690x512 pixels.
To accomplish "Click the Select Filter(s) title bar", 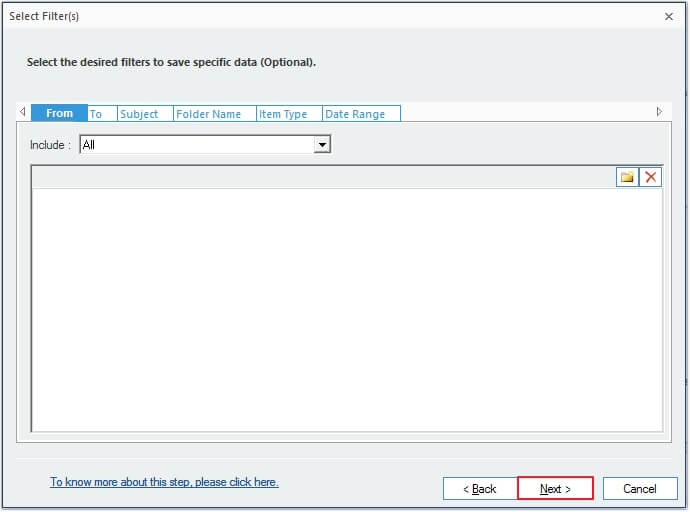I will click(x=300, y=16).
